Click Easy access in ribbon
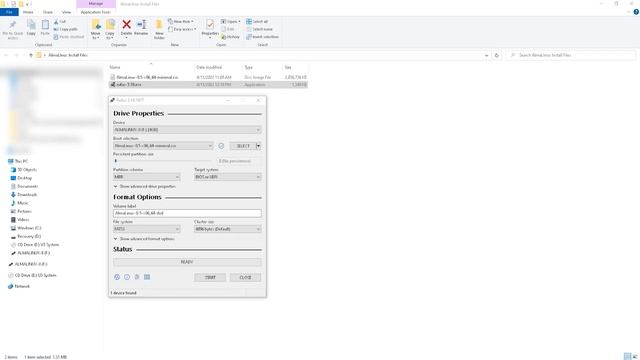Screen dimensions: 640x360 click(182, 29)
